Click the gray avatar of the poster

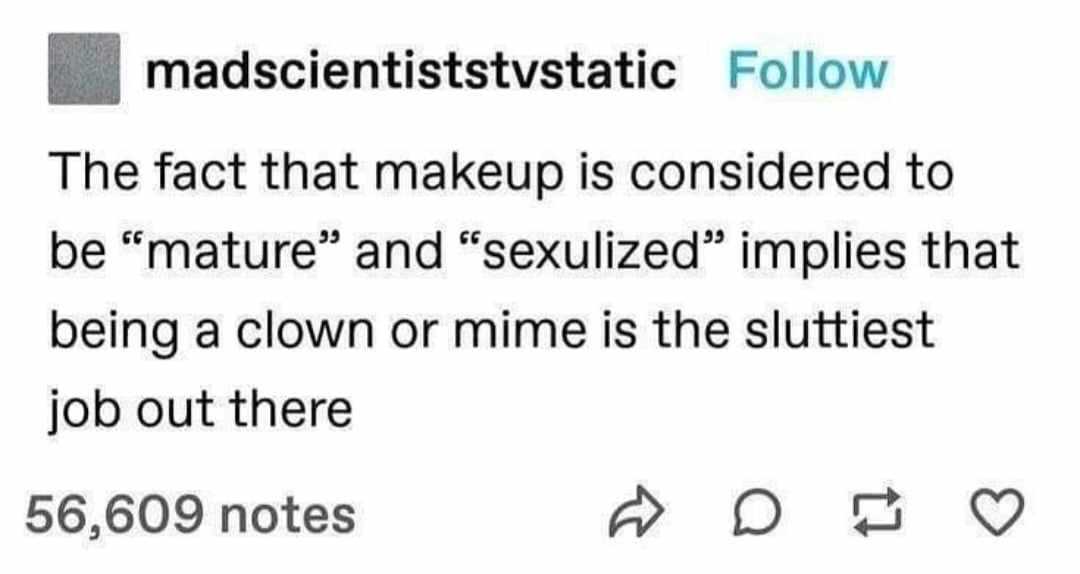tap(84, 69)
